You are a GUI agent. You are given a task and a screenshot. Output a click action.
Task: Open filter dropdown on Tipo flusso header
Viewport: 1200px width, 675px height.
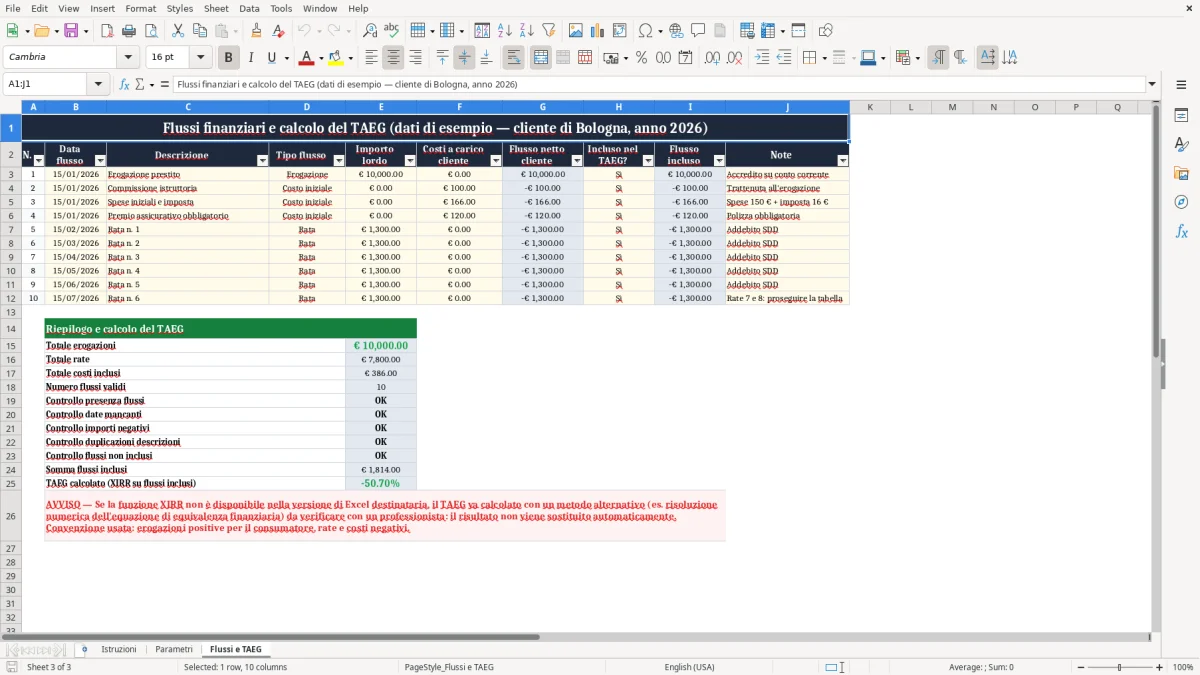pos(339,161)
